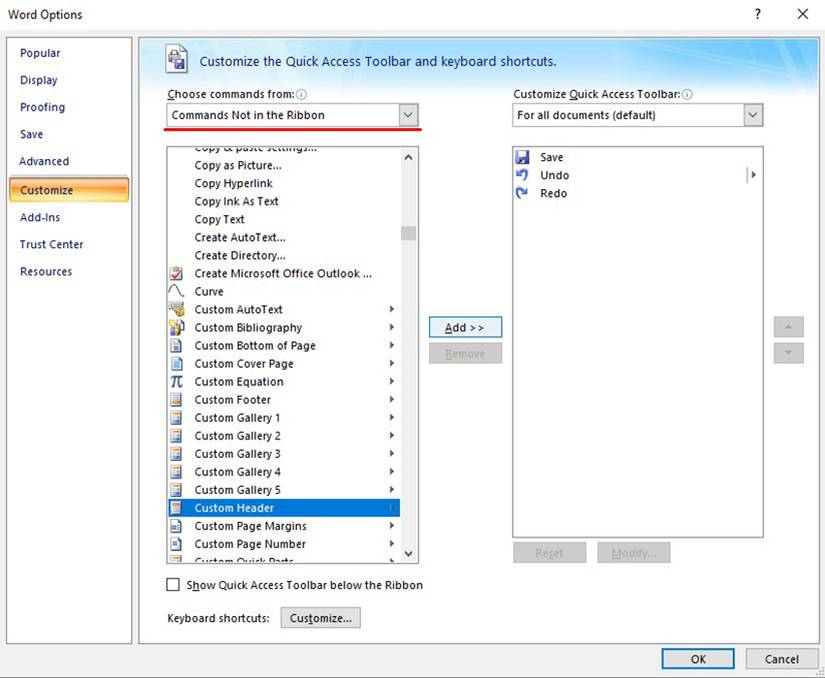Screen dimensions: 825x678
Task: Open the Save options category
Action: pyautogui.click(x=32, y=134)
